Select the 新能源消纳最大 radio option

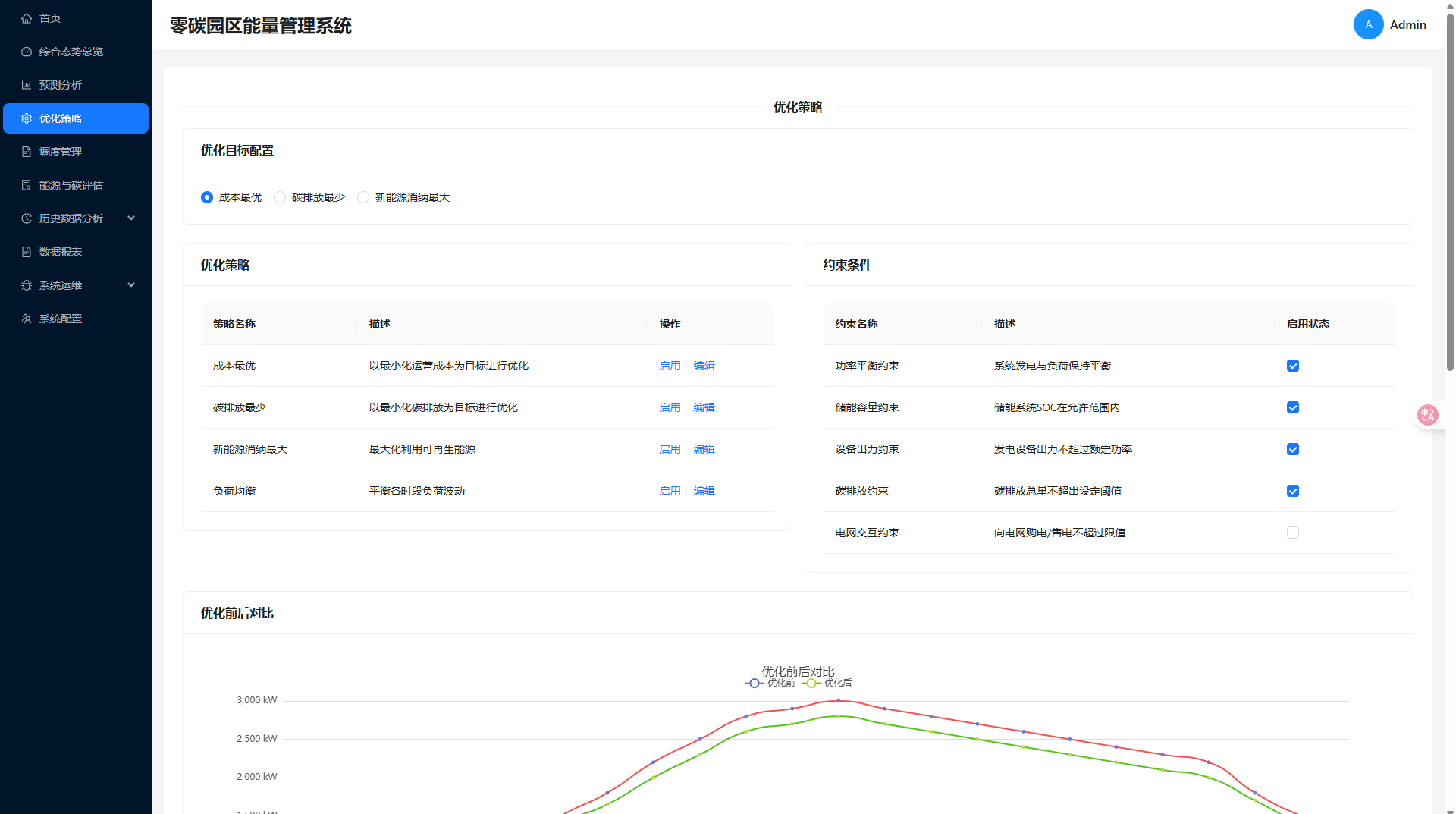(x=363, y=197)
